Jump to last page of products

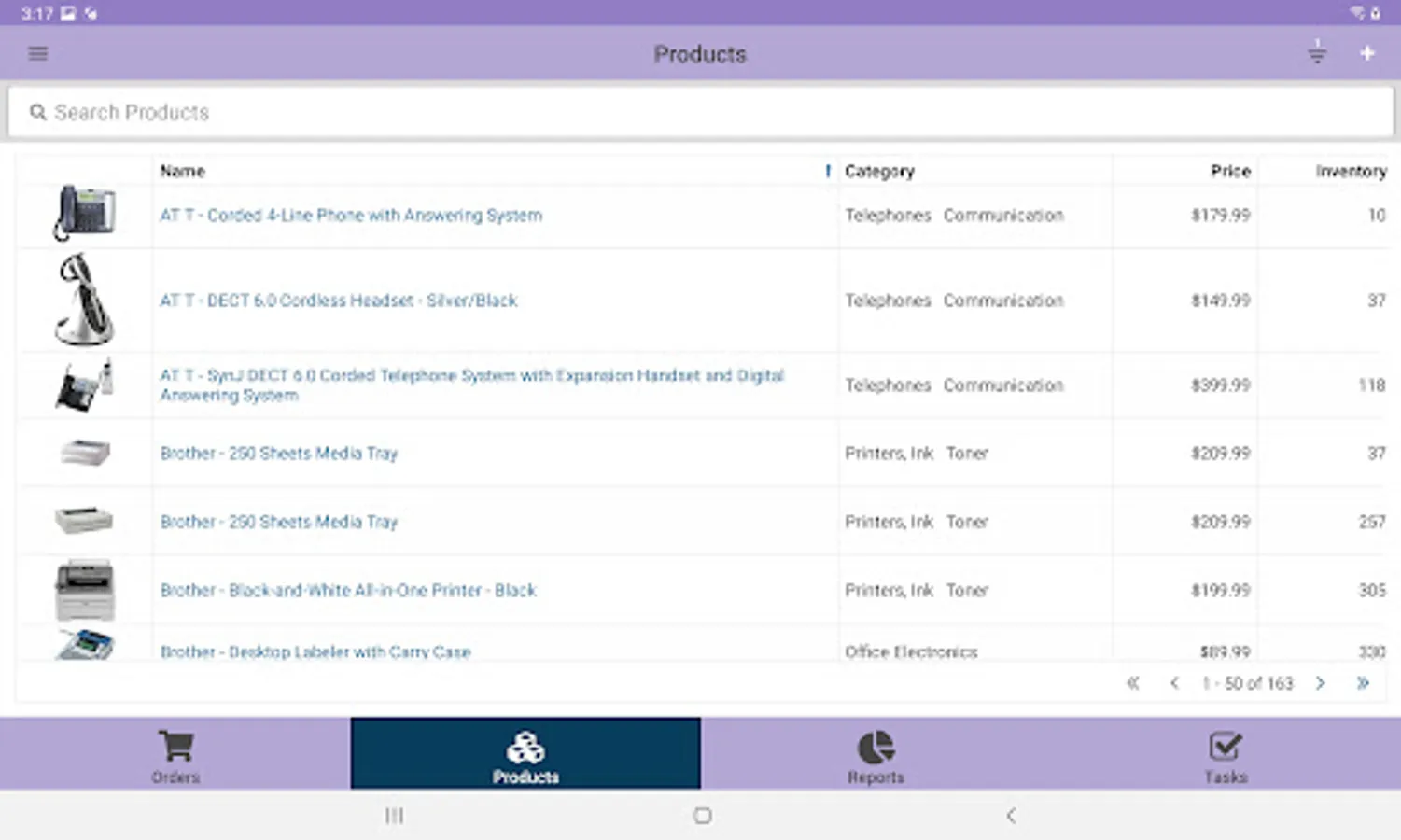click(x=1363, y=683)
